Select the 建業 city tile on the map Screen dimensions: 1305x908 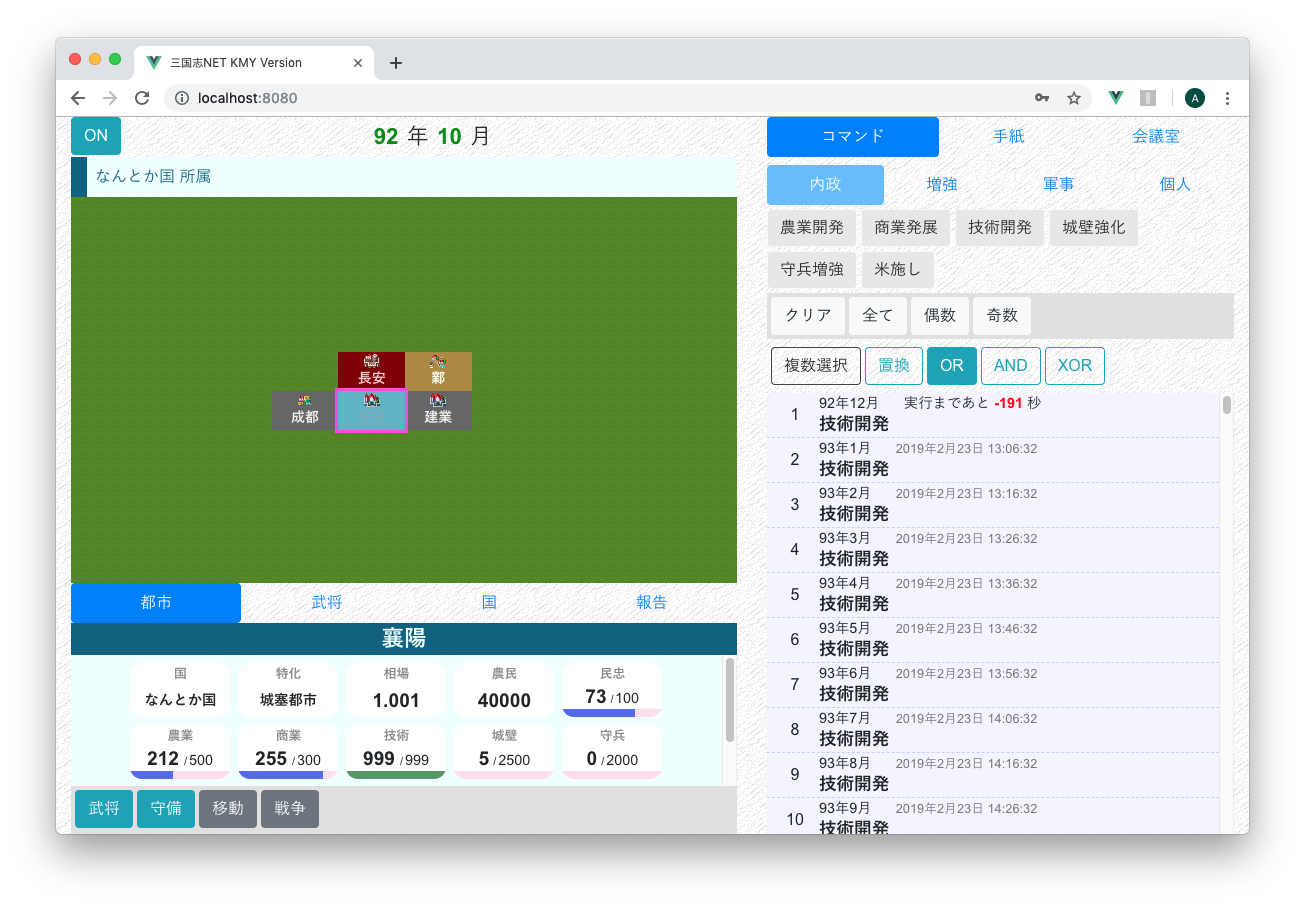click(438, 410)
